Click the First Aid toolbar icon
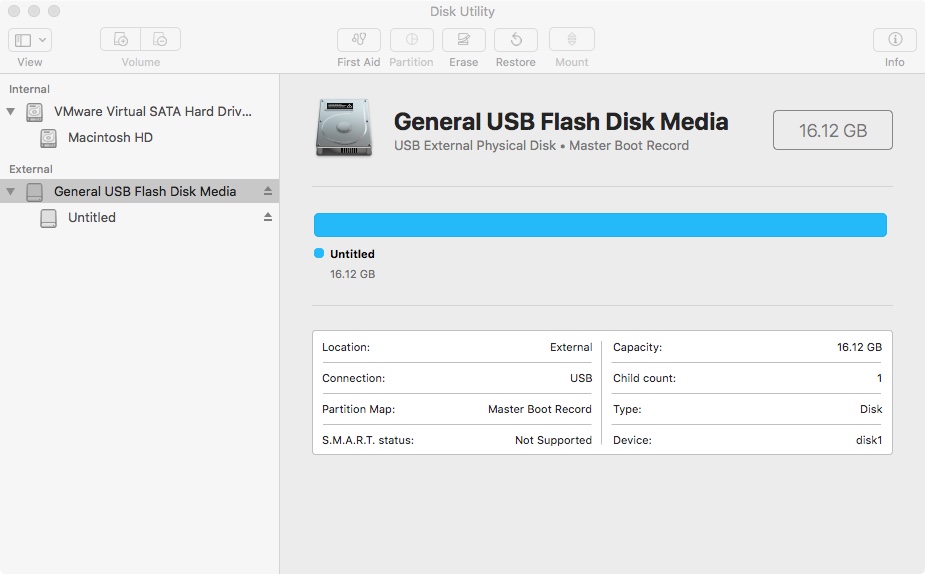This screenshot has width=925, height=574. (359, 40)
